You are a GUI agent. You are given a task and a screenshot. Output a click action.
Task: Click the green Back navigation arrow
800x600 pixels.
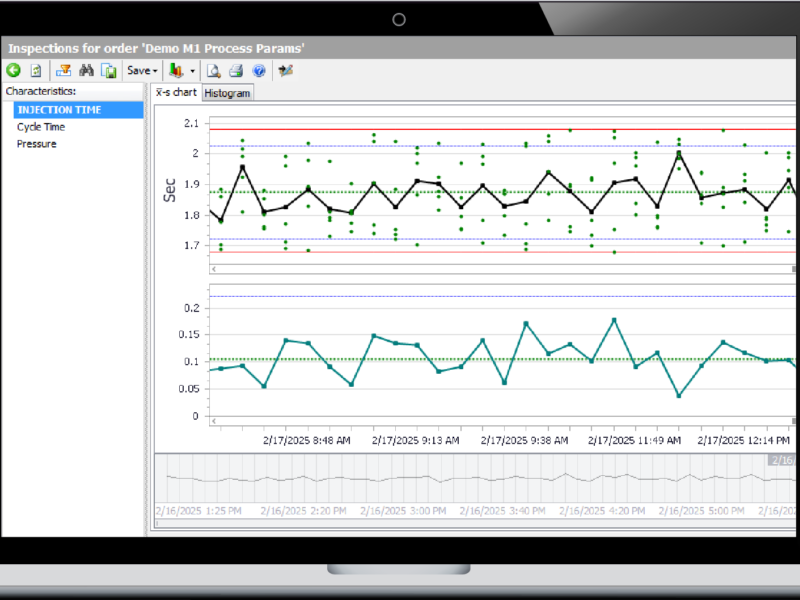coord(13,70)
